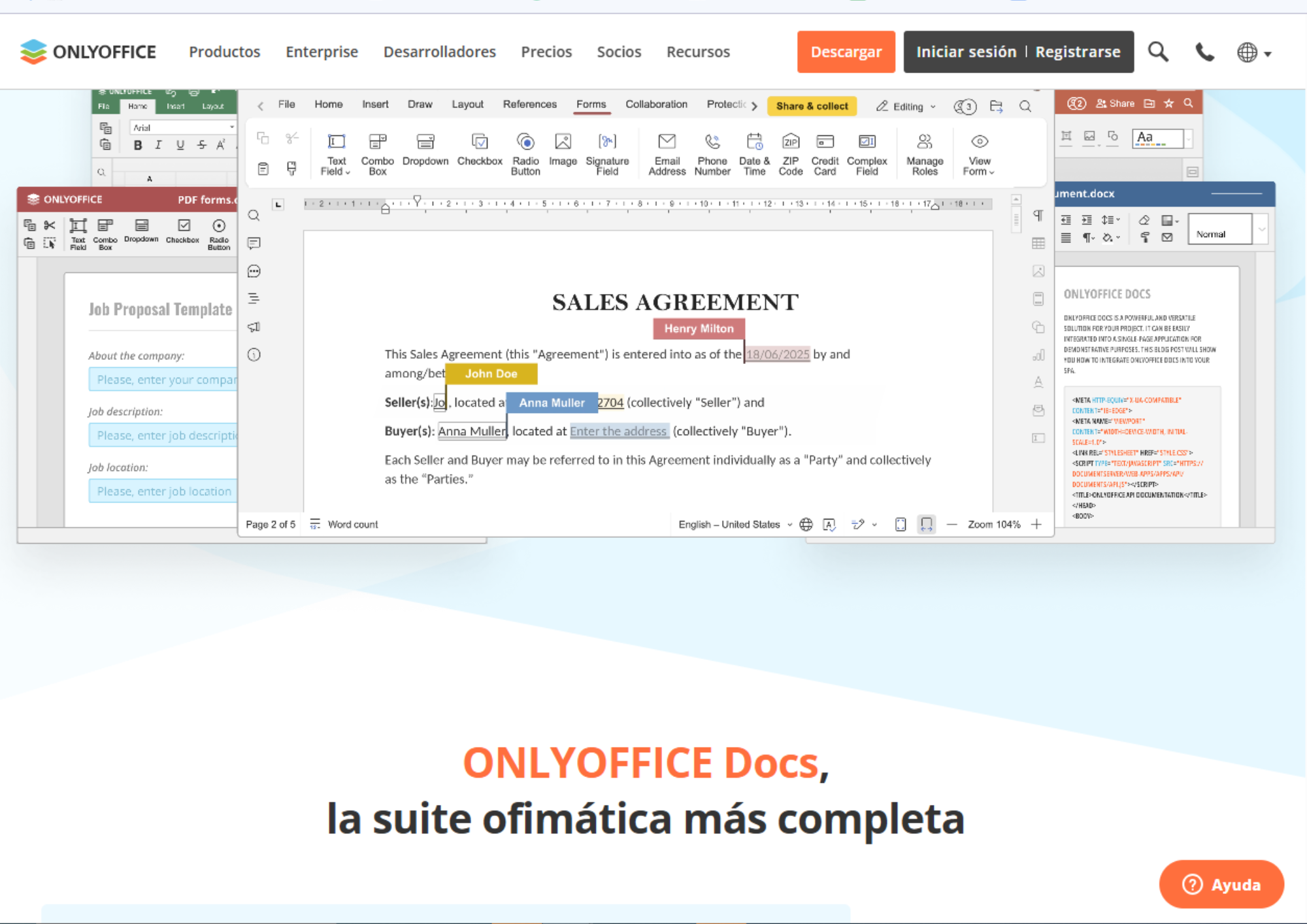This screenshot has height=924, width=1307.
Task: Switch to the Draw tab
Action: click(x=420, y=104)
